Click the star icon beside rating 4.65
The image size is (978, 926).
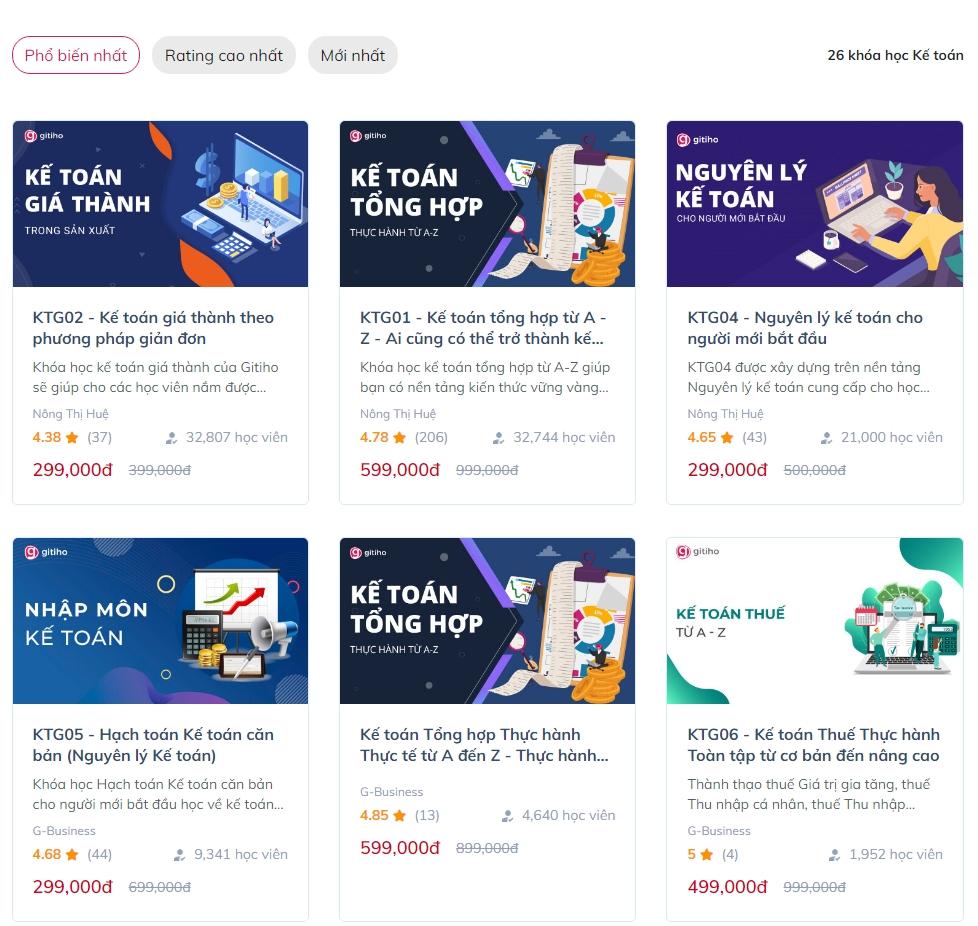pyautogui.click(x=727, y=438)
